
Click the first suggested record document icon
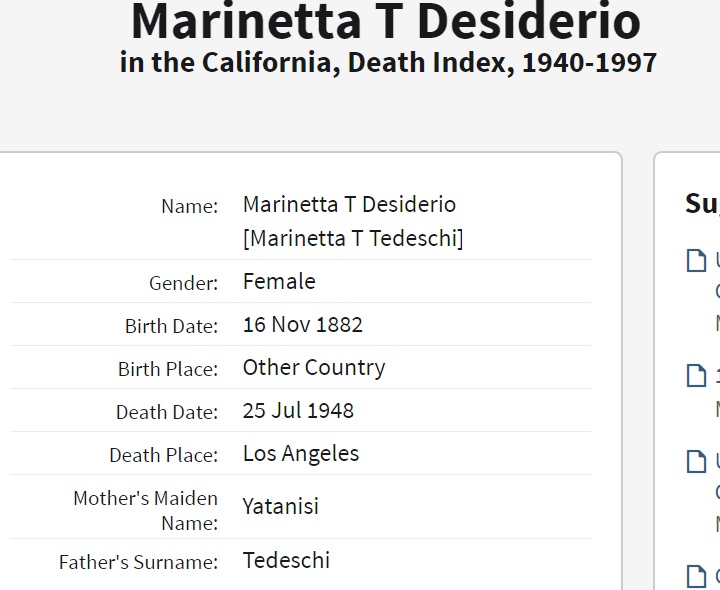[696, 261]
